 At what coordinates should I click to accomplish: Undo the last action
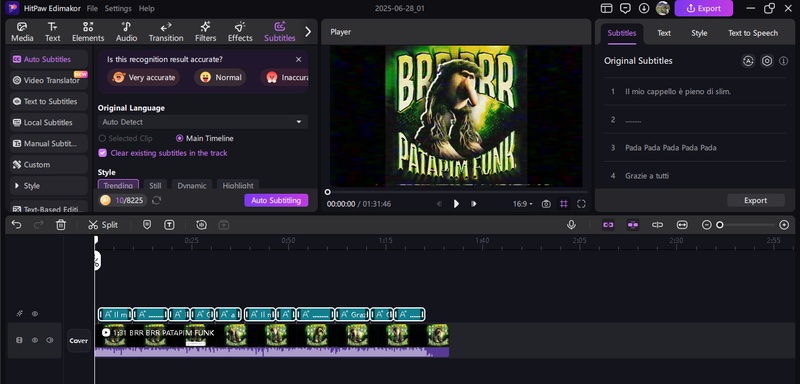[16, 224]
